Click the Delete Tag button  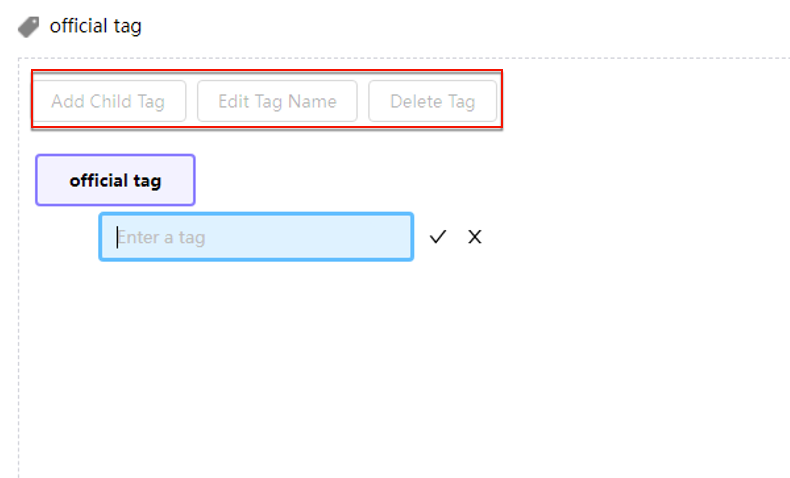pos(432,101)
